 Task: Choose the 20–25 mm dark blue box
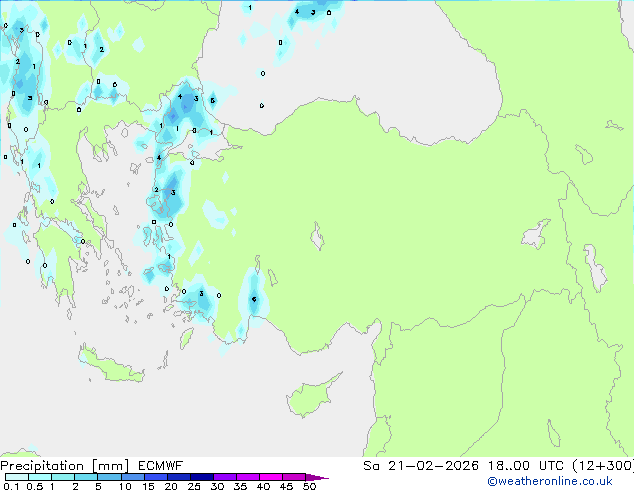[178, 477]
